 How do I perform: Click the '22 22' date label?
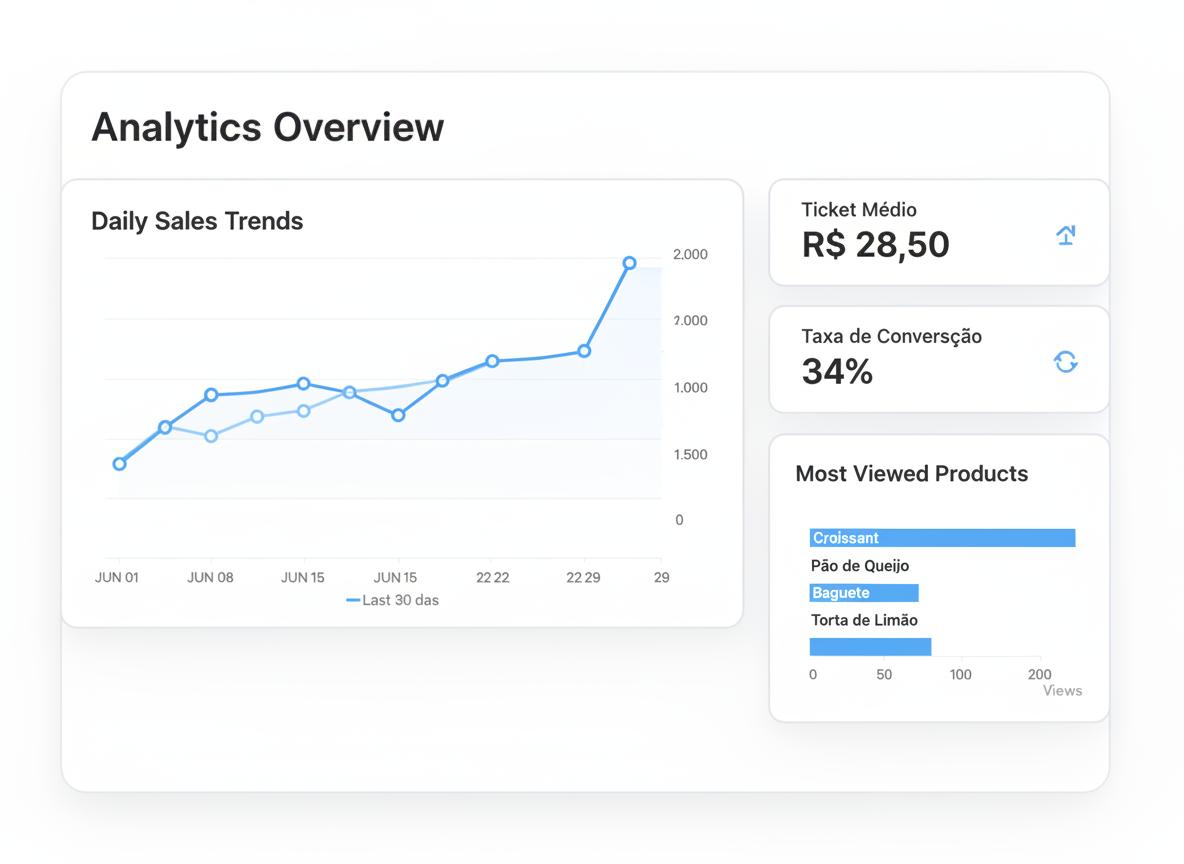pos(492,577)
